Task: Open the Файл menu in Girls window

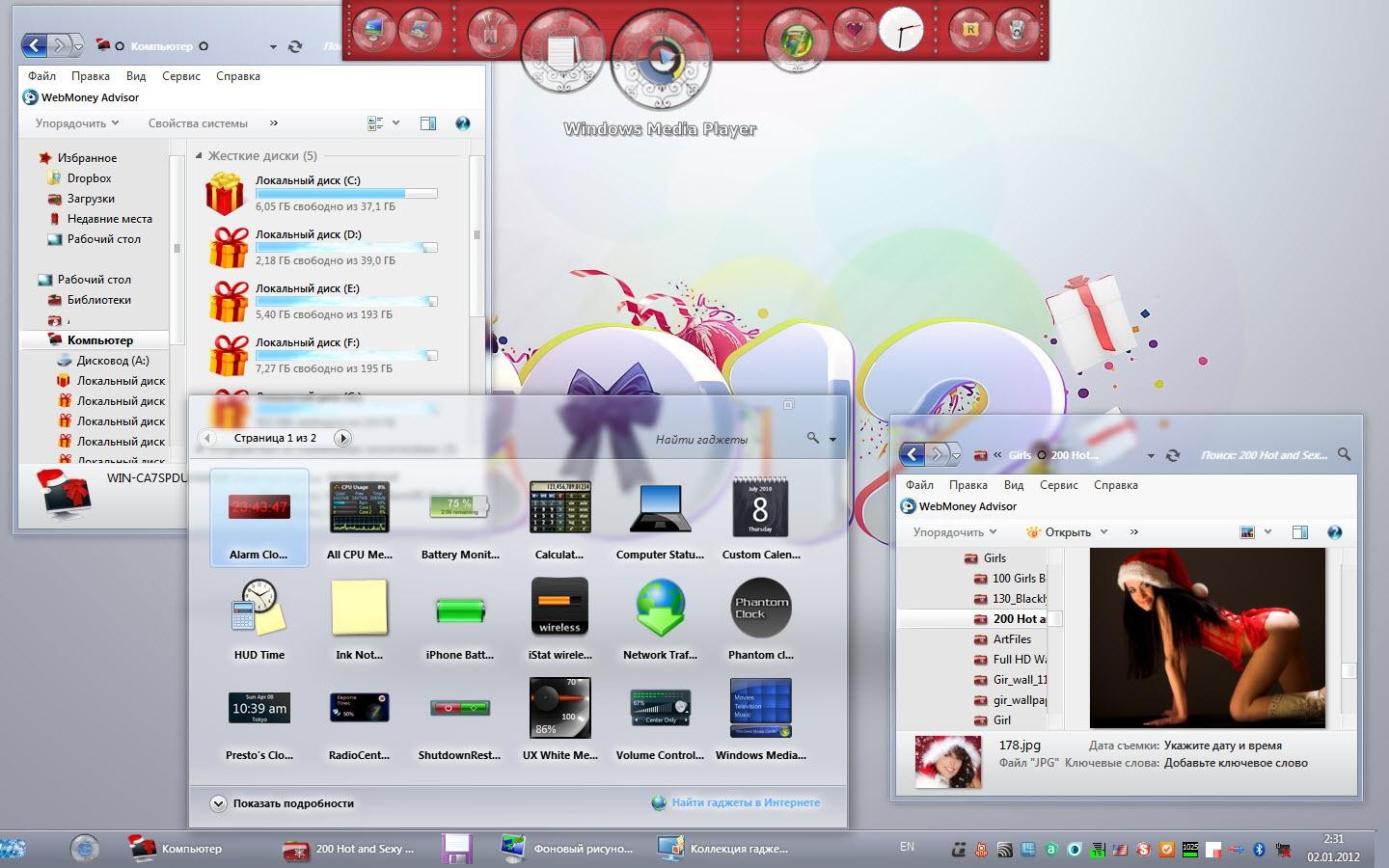Action: [x=919, y=485]
